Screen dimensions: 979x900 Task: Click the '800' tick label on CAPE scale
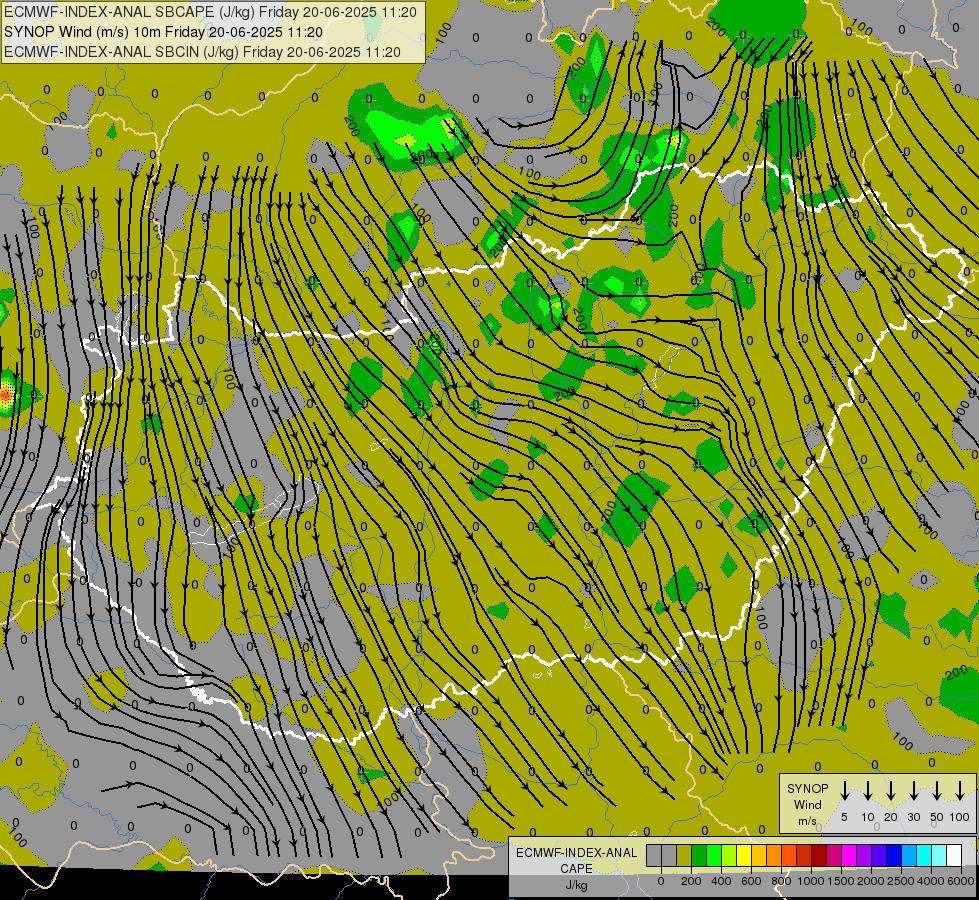(x=781, y=881)
